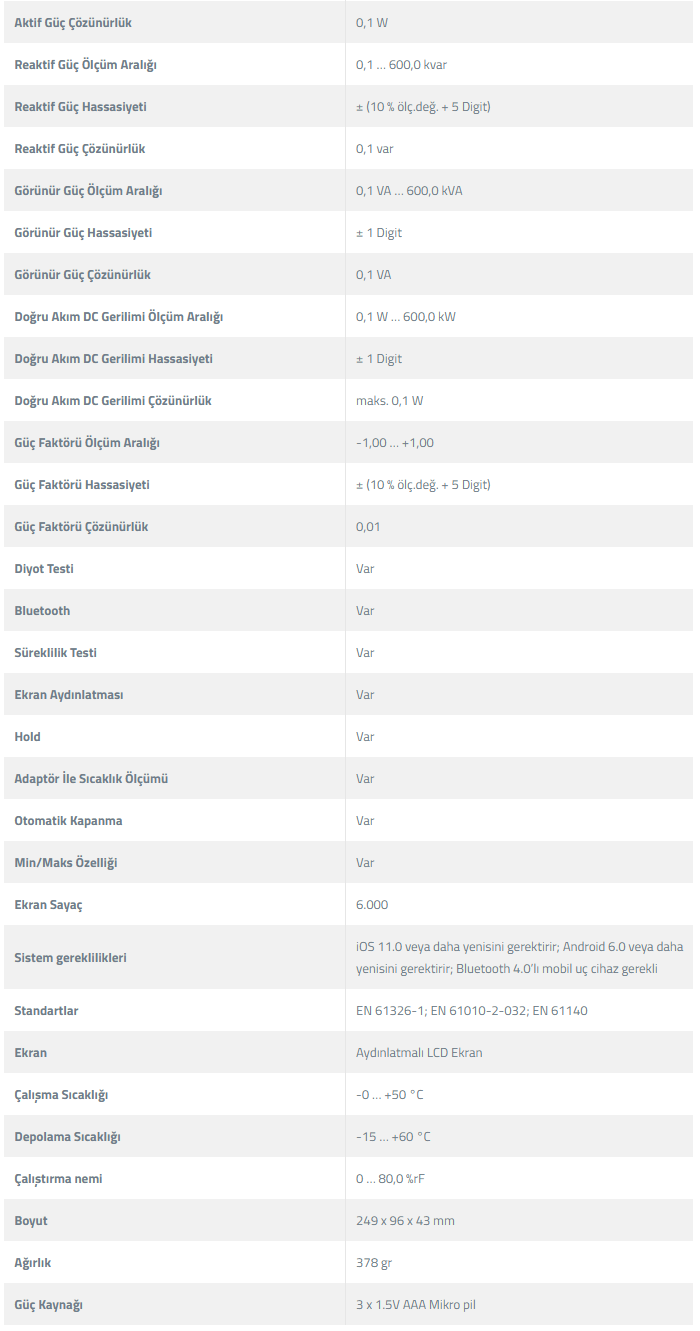Click the Bluetooth row label
Viewport: 700px width, 1331px height.
[x=42, y=611]
